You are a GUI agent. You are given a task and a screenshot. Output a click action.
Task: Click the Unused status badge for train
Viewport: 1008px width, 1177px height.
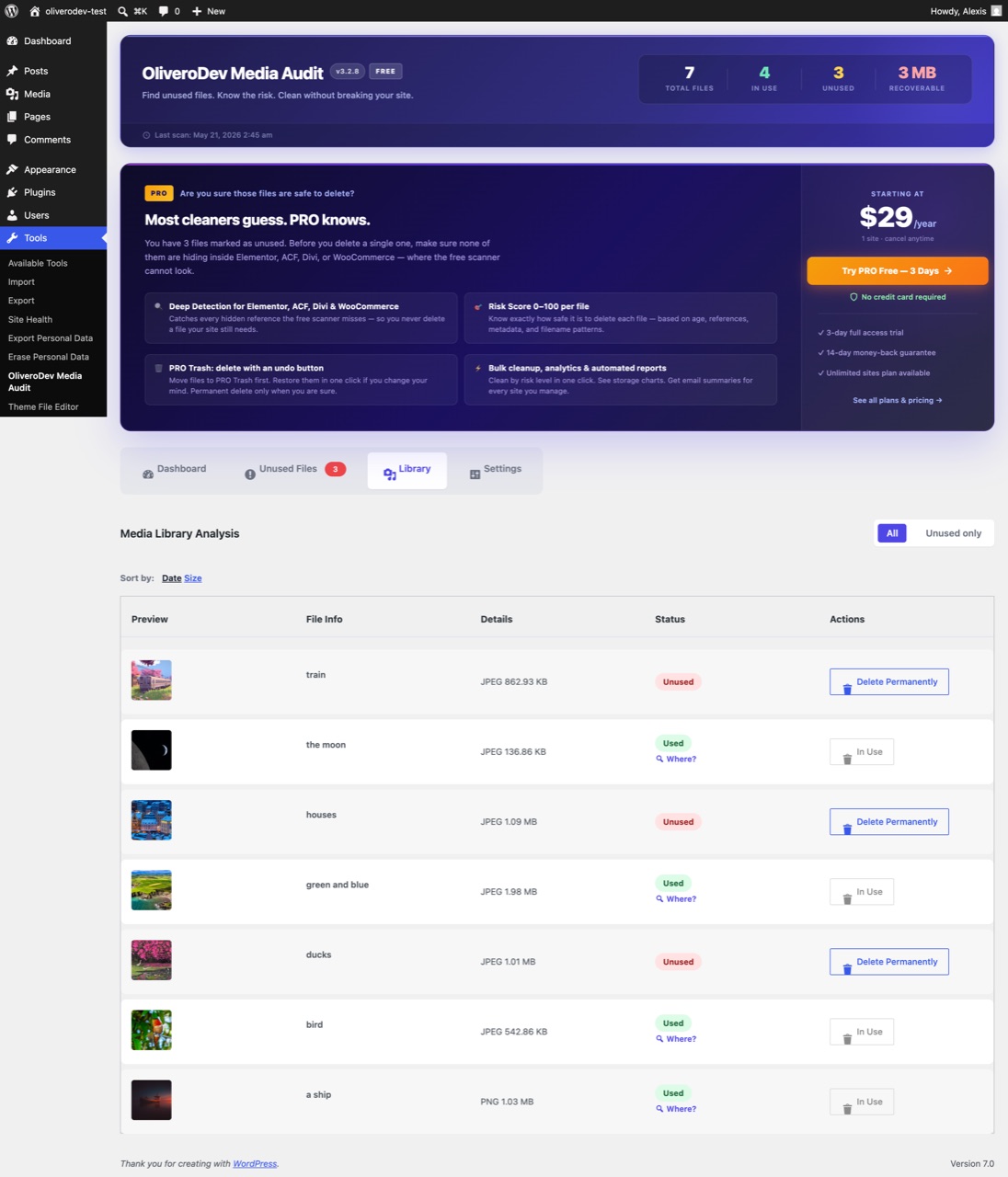click(679, 682)
